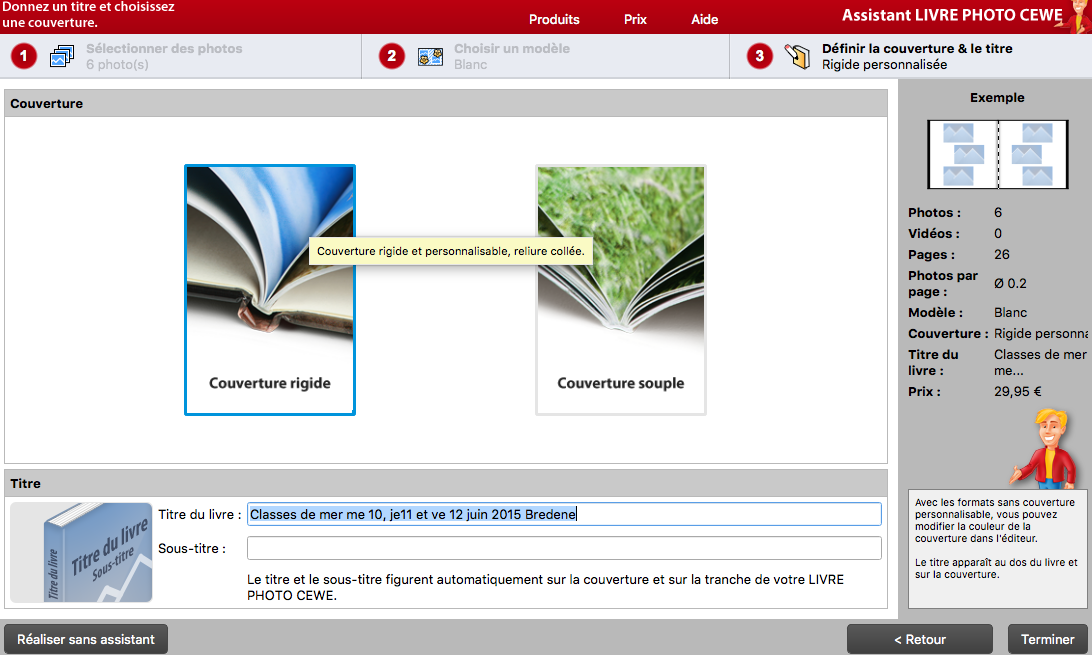Click into the Titre du livre field
This screenshot has height=655, width=1092.
[x=564, y=514]
